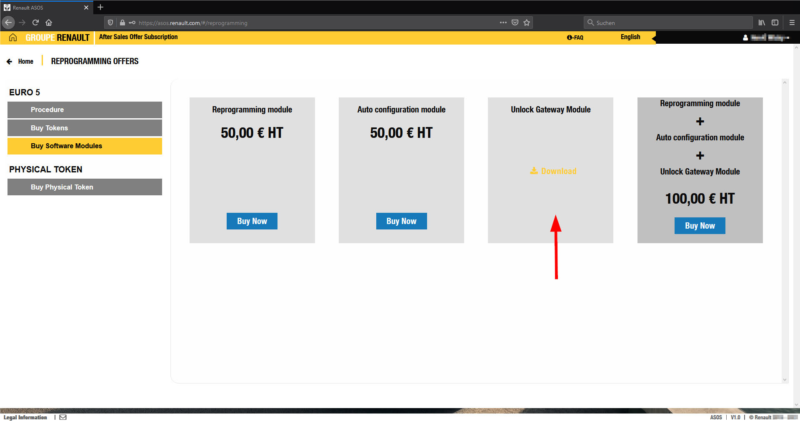Open Buy Physical Token sidebar item
Screen dimensions: 800x421
tap(84, 187)
